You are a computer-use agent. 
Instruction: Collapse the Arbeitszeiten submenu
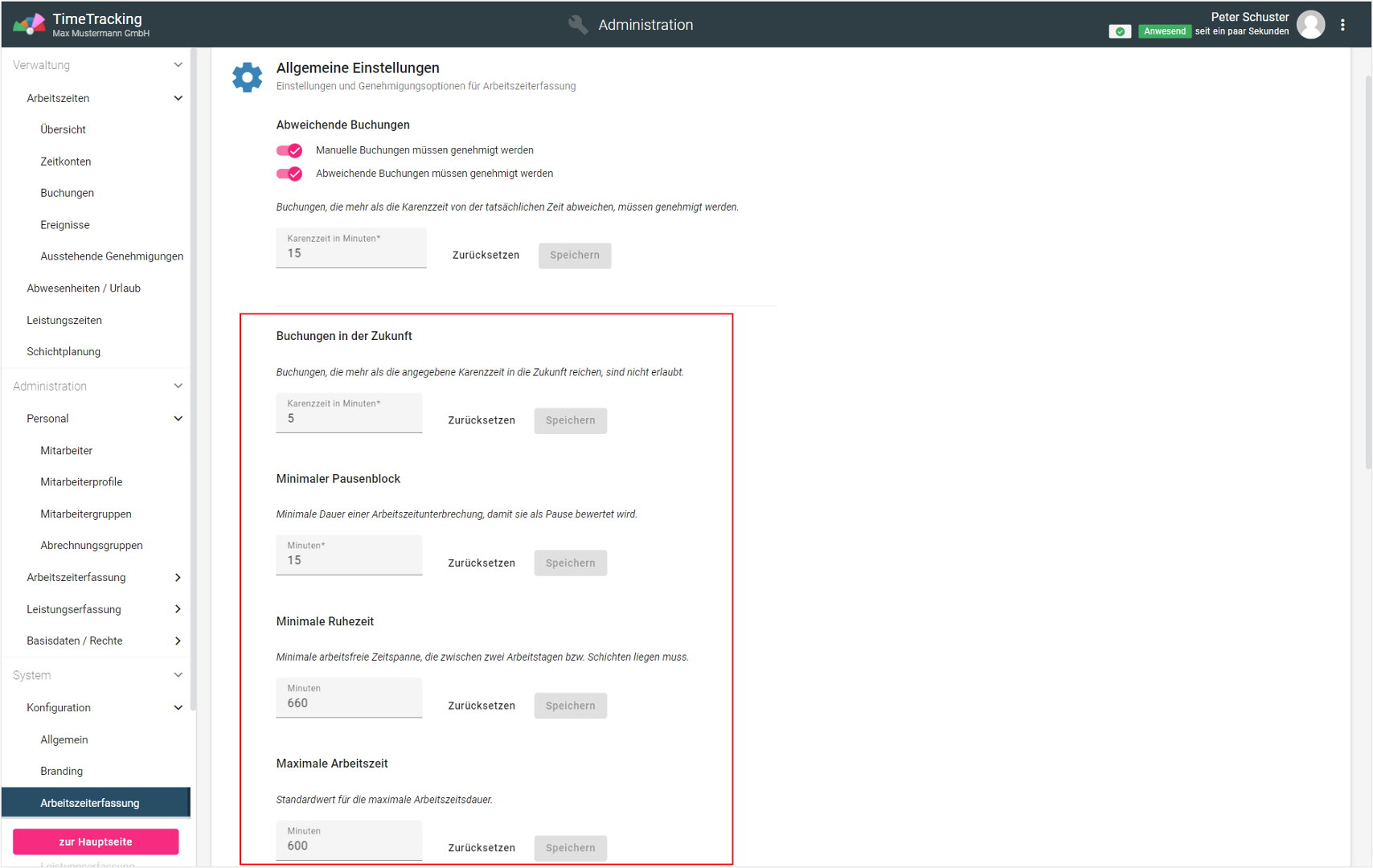tap(178, 98)
